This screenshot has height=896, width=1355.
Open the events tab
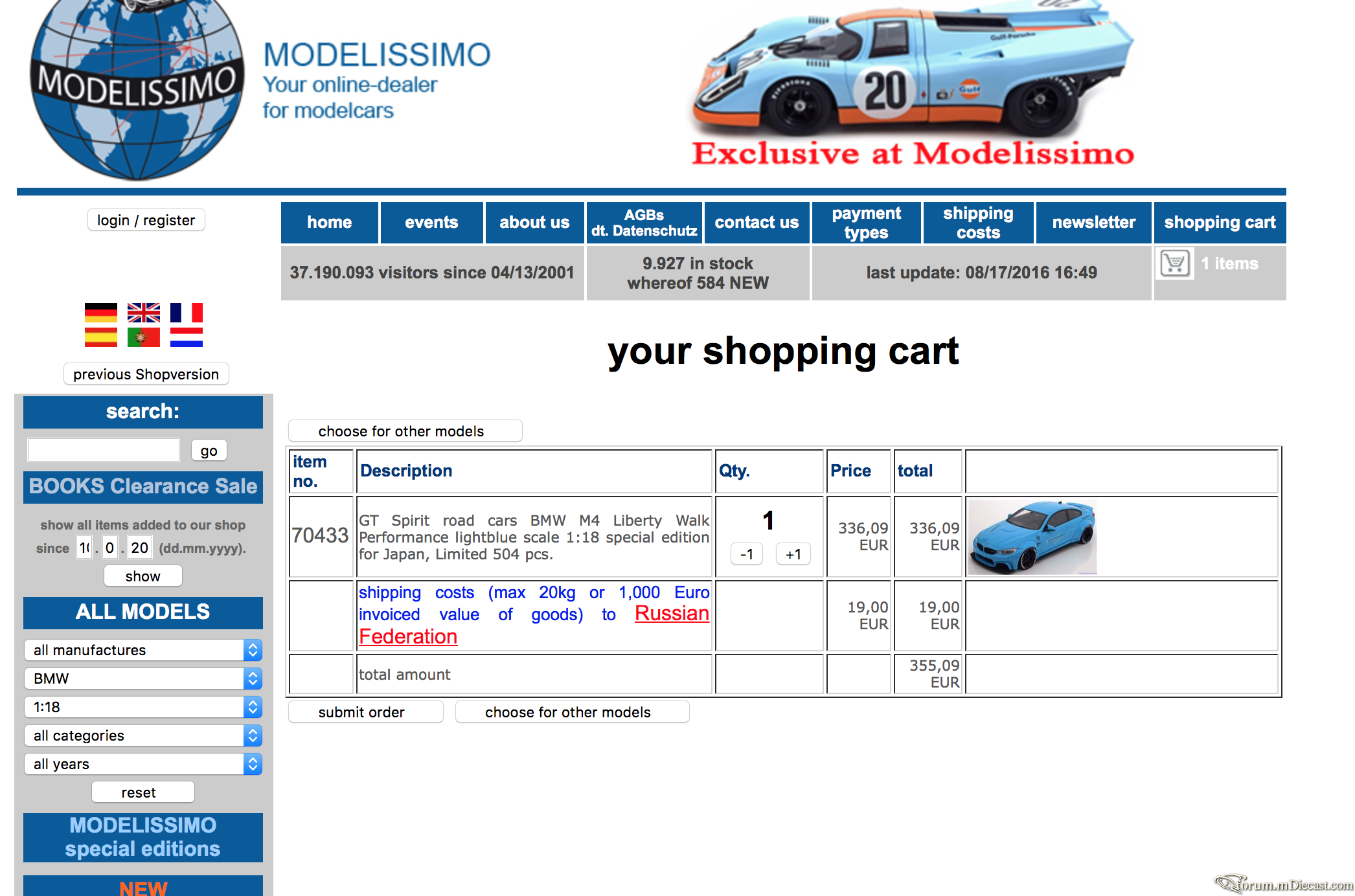pyautogui.click(x=431, y=223)
